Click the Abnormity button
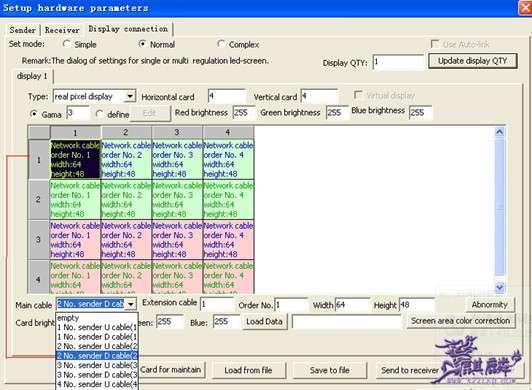Screen dimensions: 532x390 490,304
